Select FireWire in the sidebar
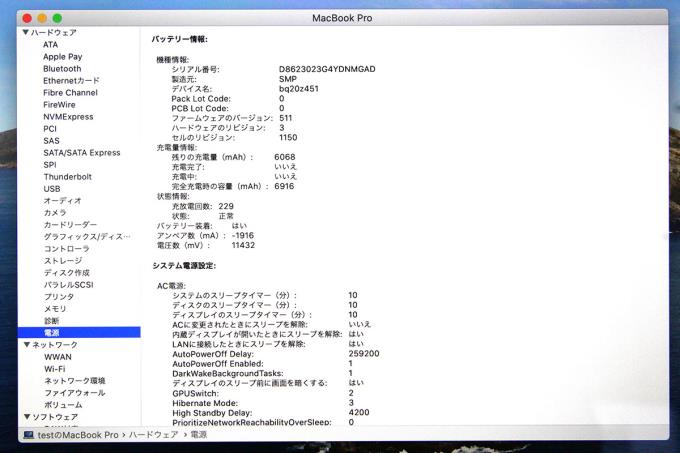Viewport: 680px width, 453px height. [x=59, y=105]
